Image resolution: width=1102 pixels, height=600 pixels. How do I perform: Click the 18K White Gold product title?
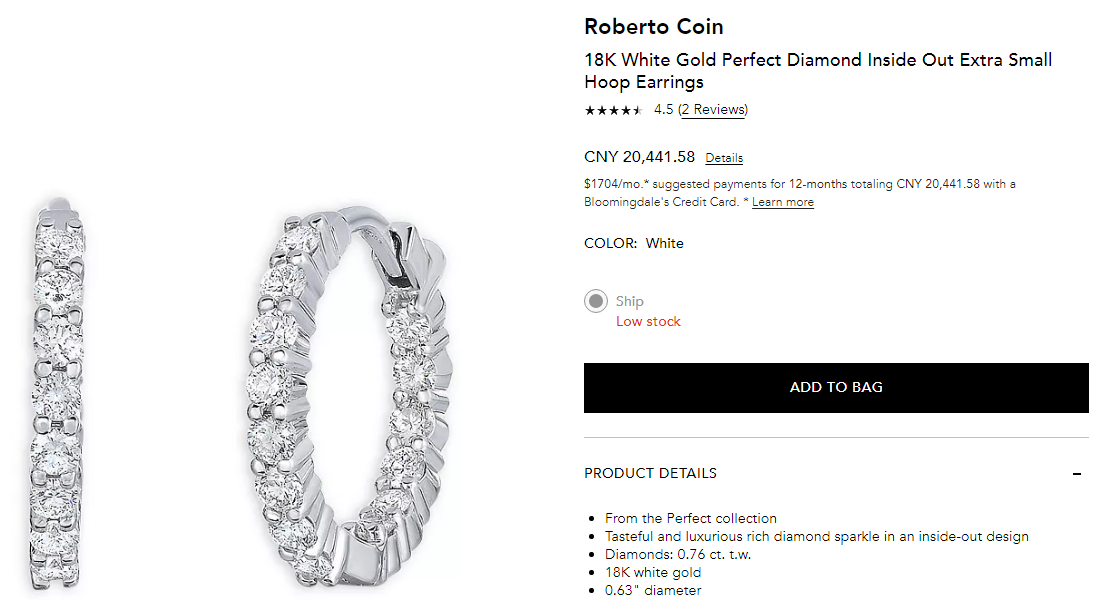817,71
